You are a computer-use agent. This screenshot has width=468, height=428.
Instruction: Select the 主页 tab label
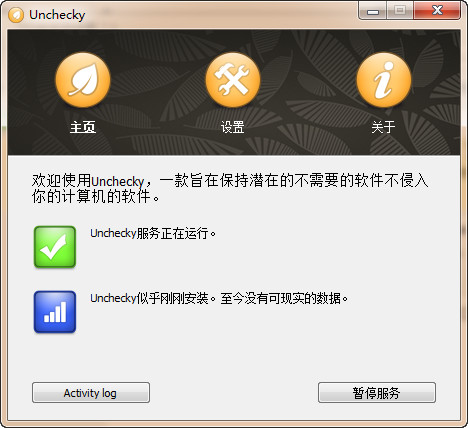tap(83, 127)
